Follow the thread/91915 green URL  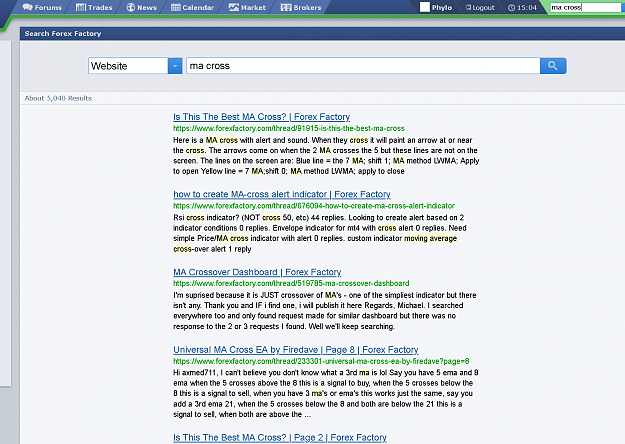click(x=289, y=128)
